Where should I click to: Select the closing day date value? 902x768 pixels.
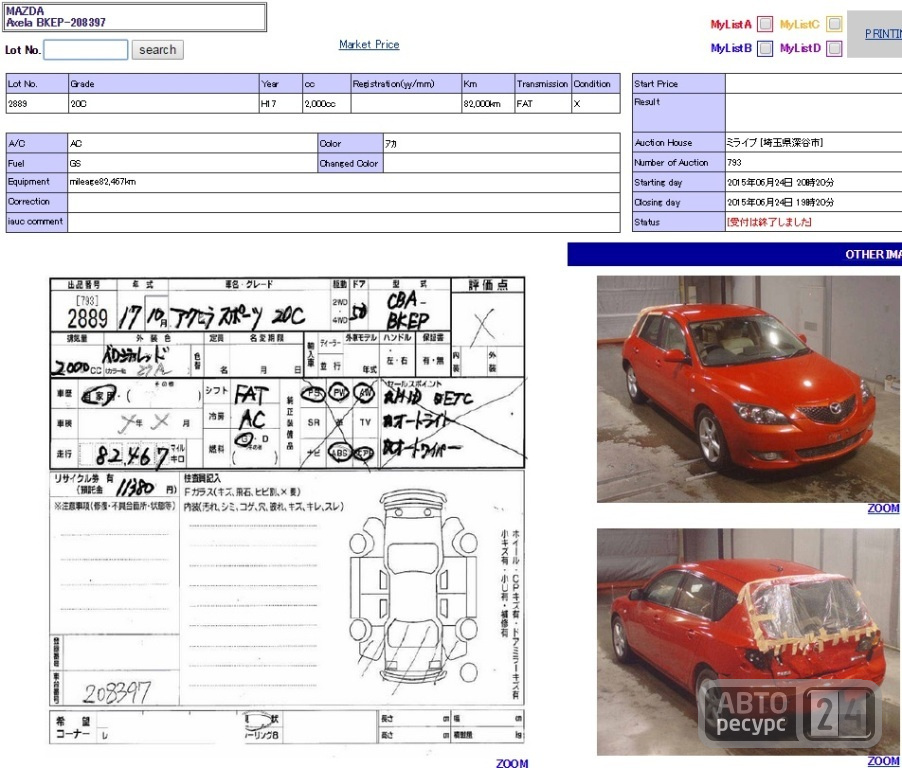780,202
